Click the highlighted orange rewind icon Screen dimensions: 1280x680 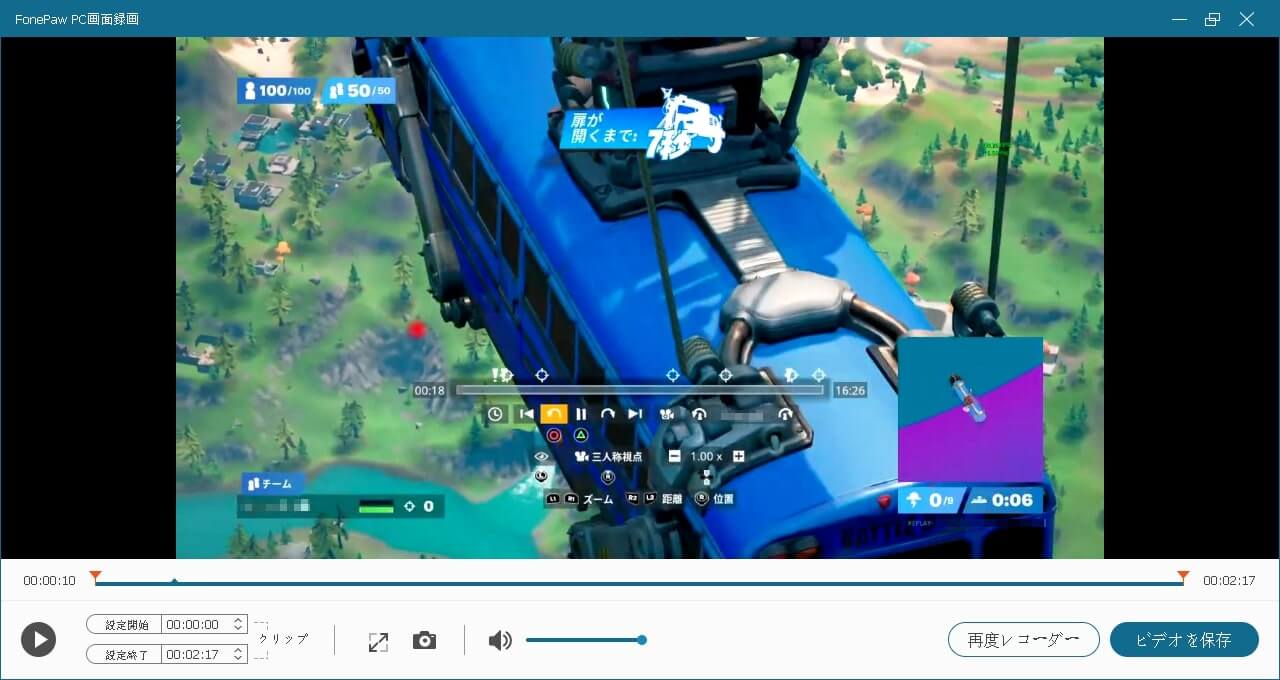pyautogui.click(x=554, y=414)
